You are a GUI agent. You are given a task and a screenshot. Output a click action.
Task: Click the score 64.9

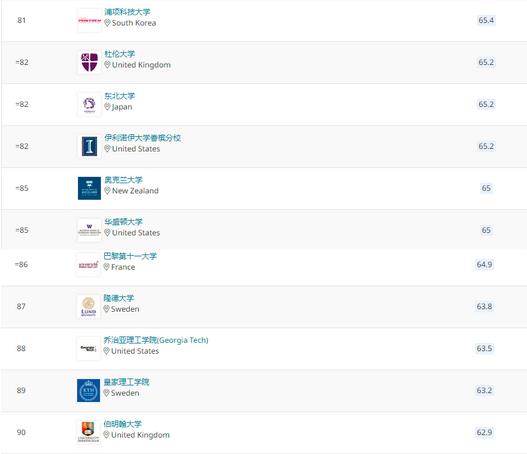click(484, 264)
